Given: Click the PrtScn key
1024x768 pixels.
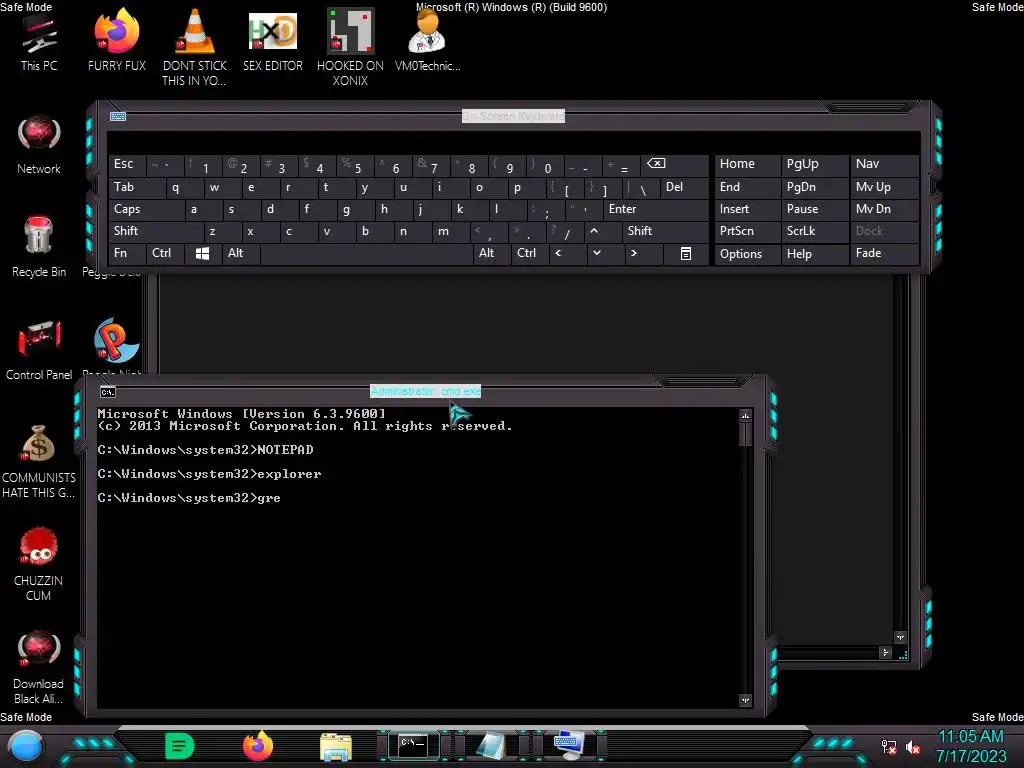Looking at the screenshot, I should [x=747, y=231].
